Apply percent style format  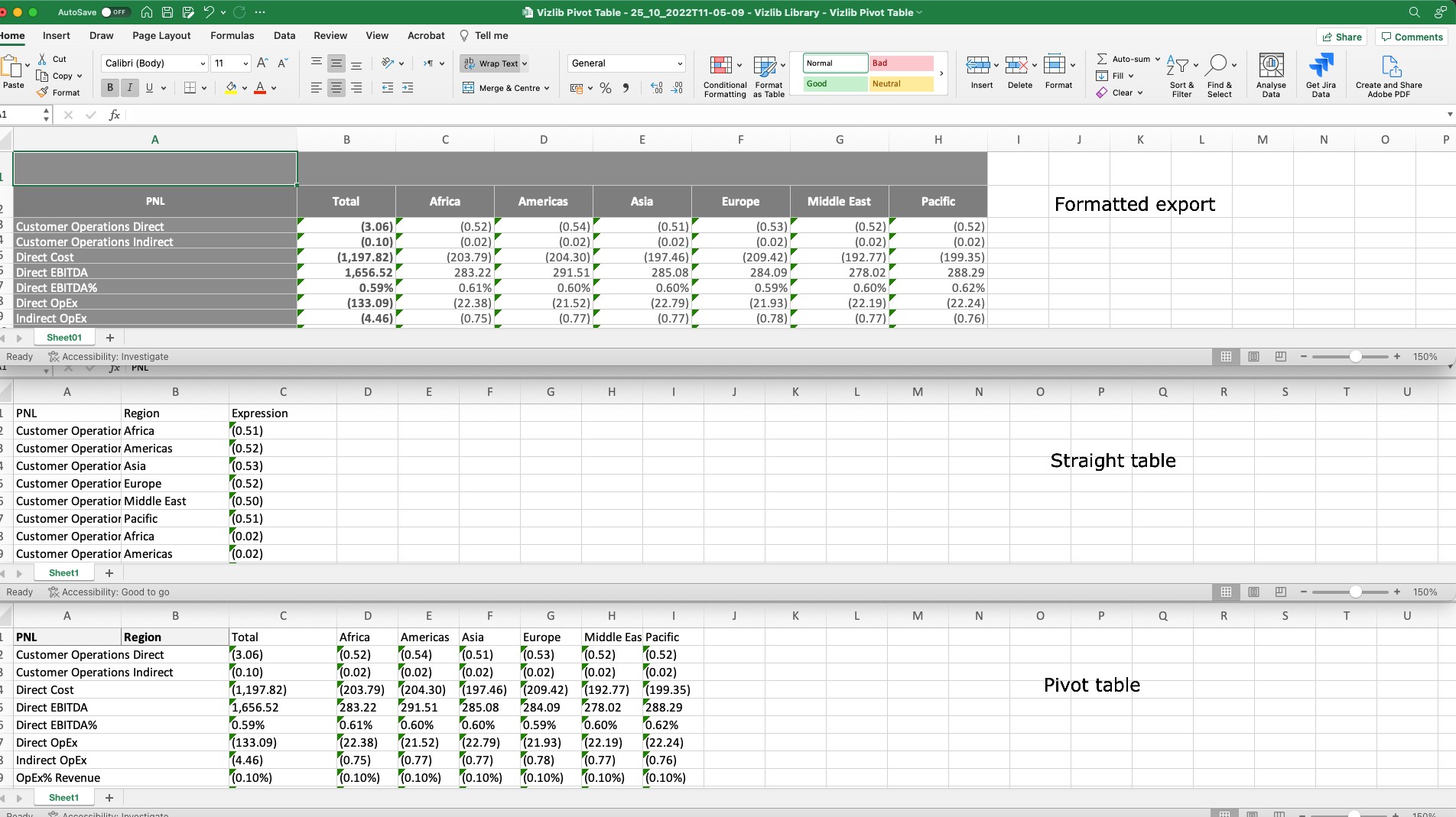pyautogui.click(x=606, y=88)
